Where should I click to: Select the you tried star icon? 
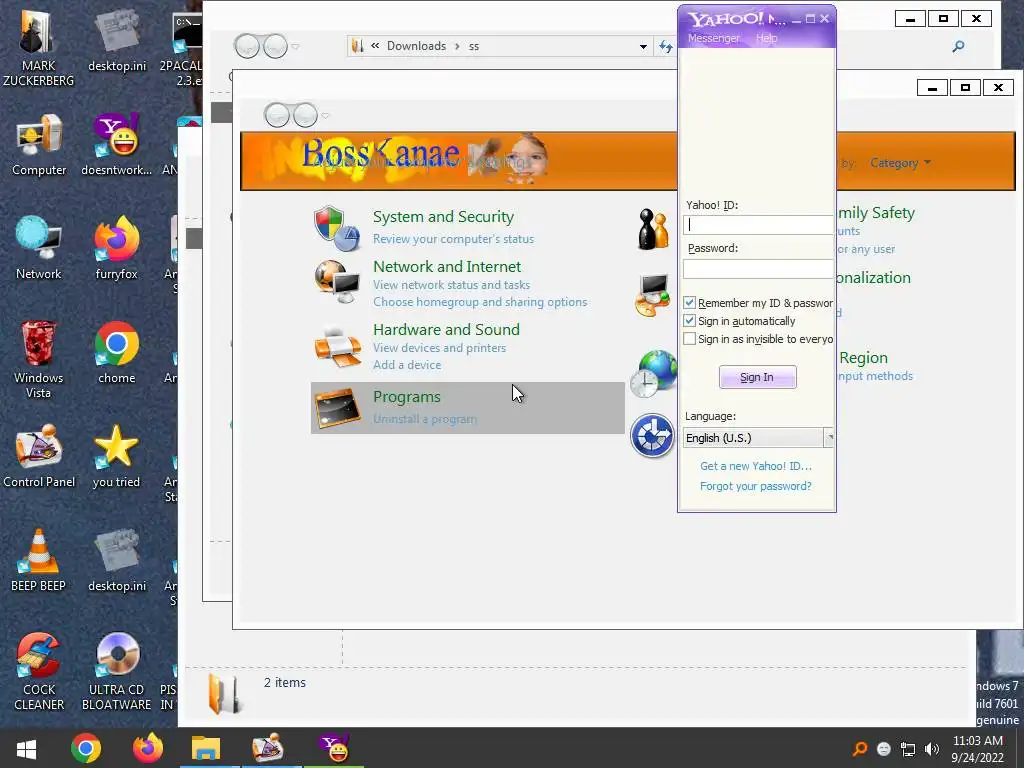[x=117, y=457]
